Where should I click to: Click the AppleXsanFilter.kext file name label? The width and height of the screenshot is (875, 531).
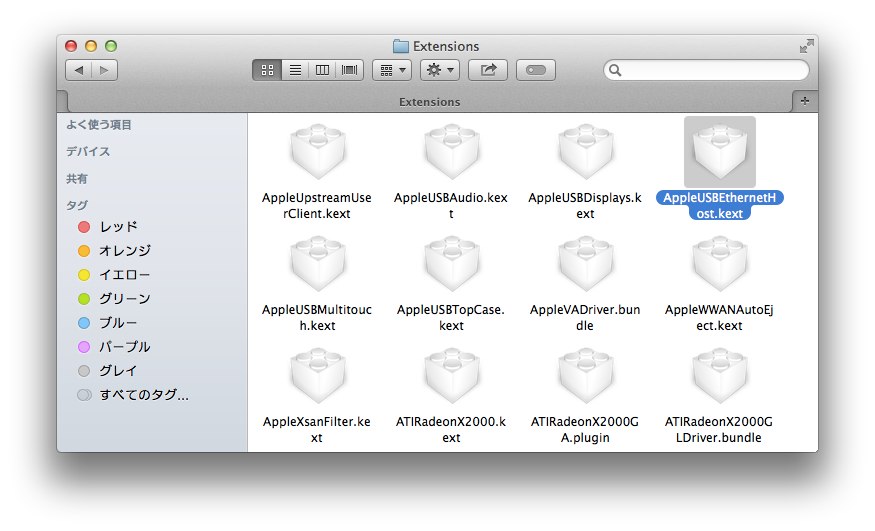[317, 429]
